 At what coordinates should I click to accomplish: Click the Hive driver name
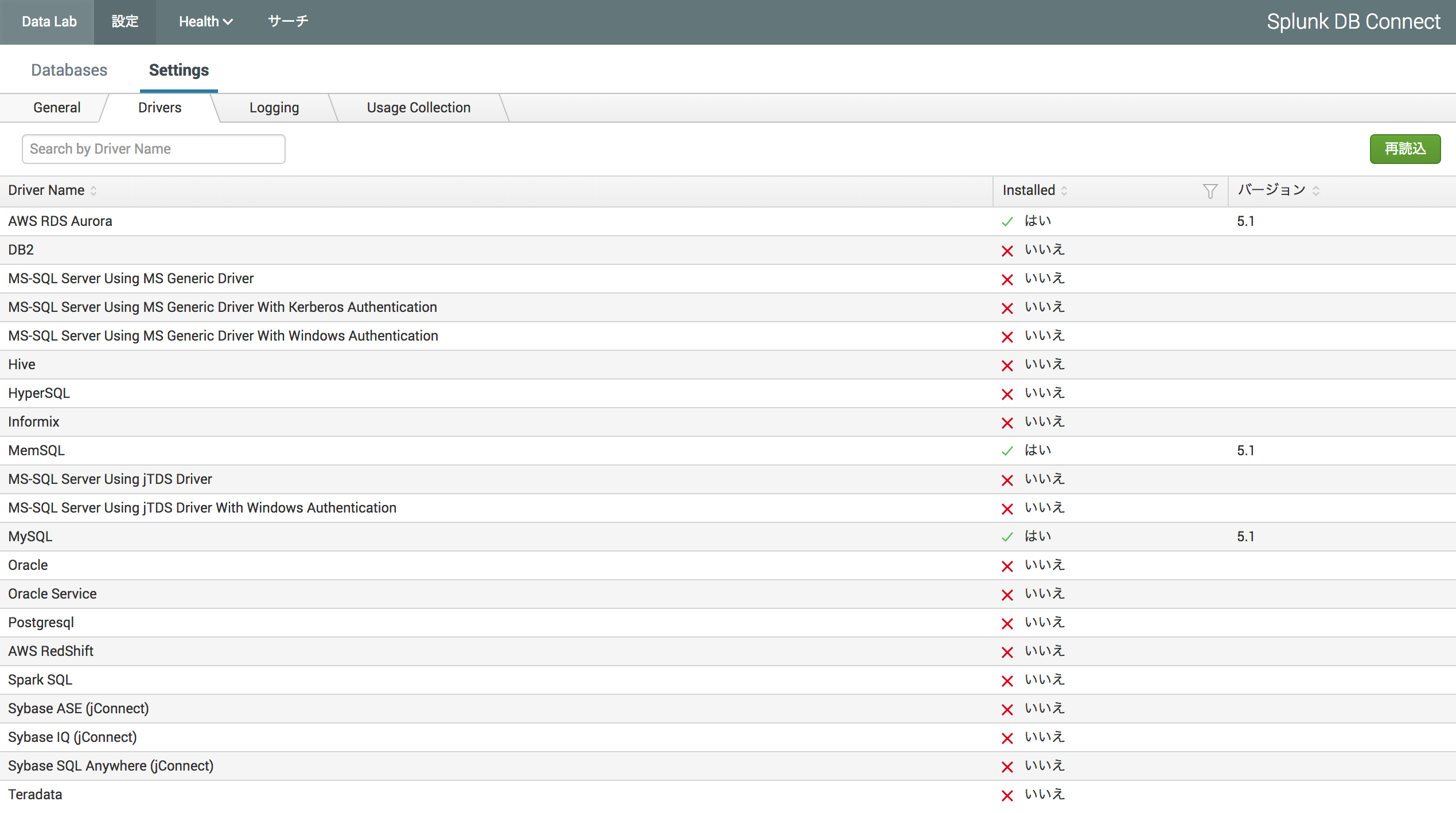pyautogui.click(x=21, y=365)
